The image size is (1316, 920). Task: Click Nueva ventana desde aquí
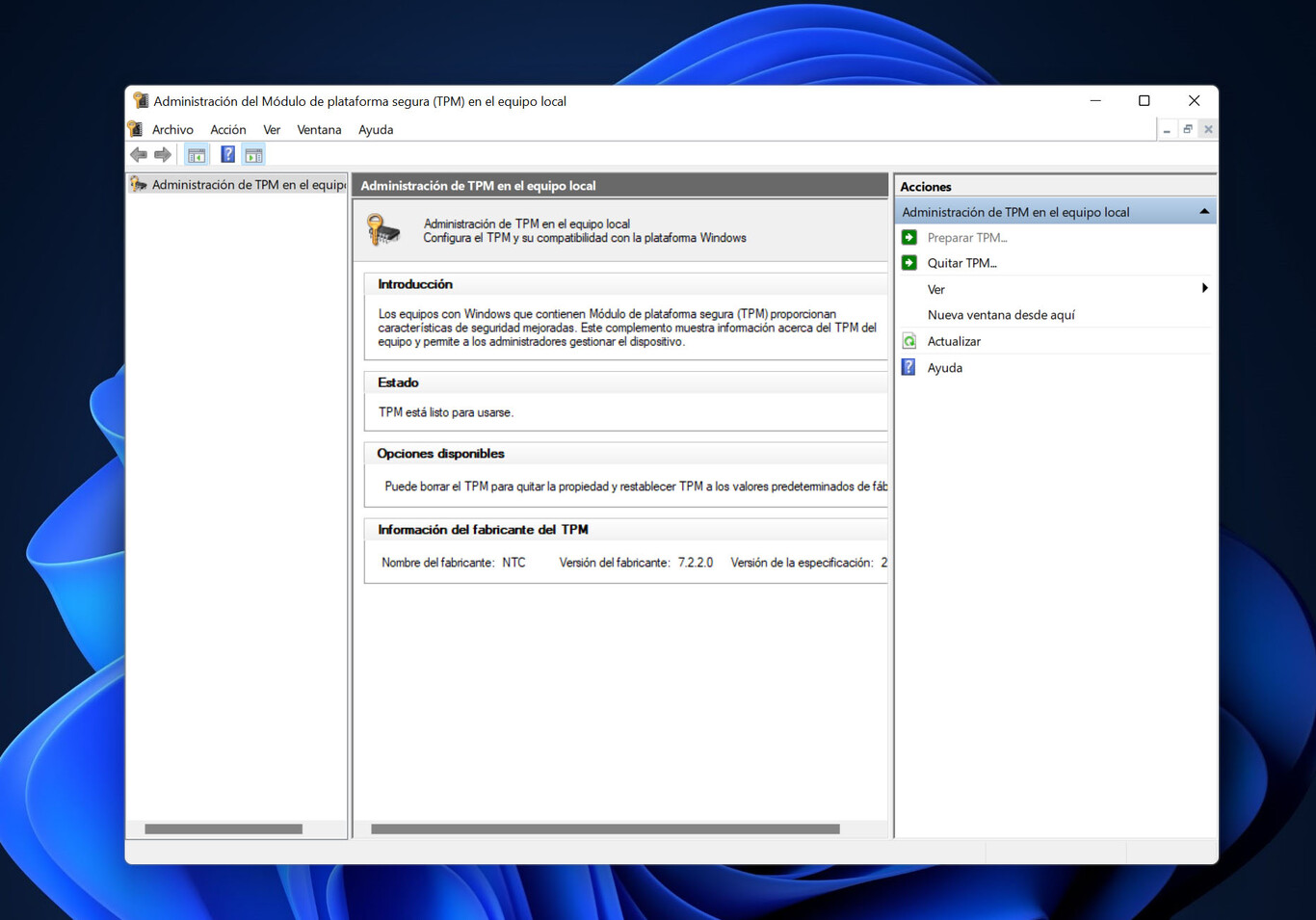(1001, 314)
